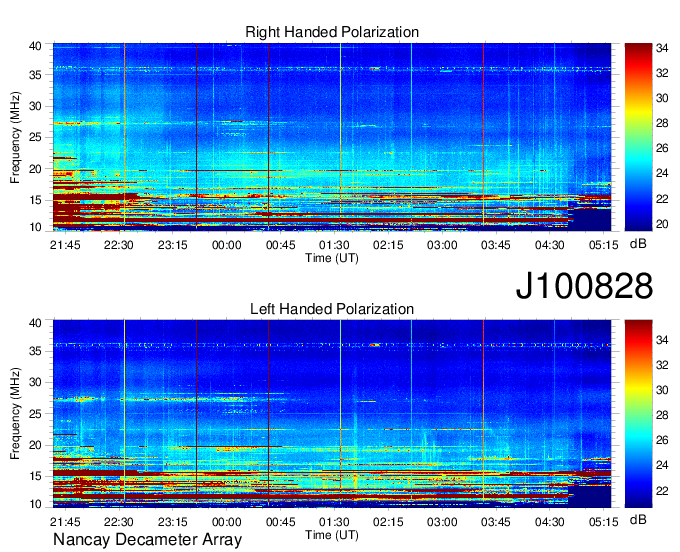
Task: Click the "dB" unit label of Left Handed colorbar
Action: click(x=638, y=519)
